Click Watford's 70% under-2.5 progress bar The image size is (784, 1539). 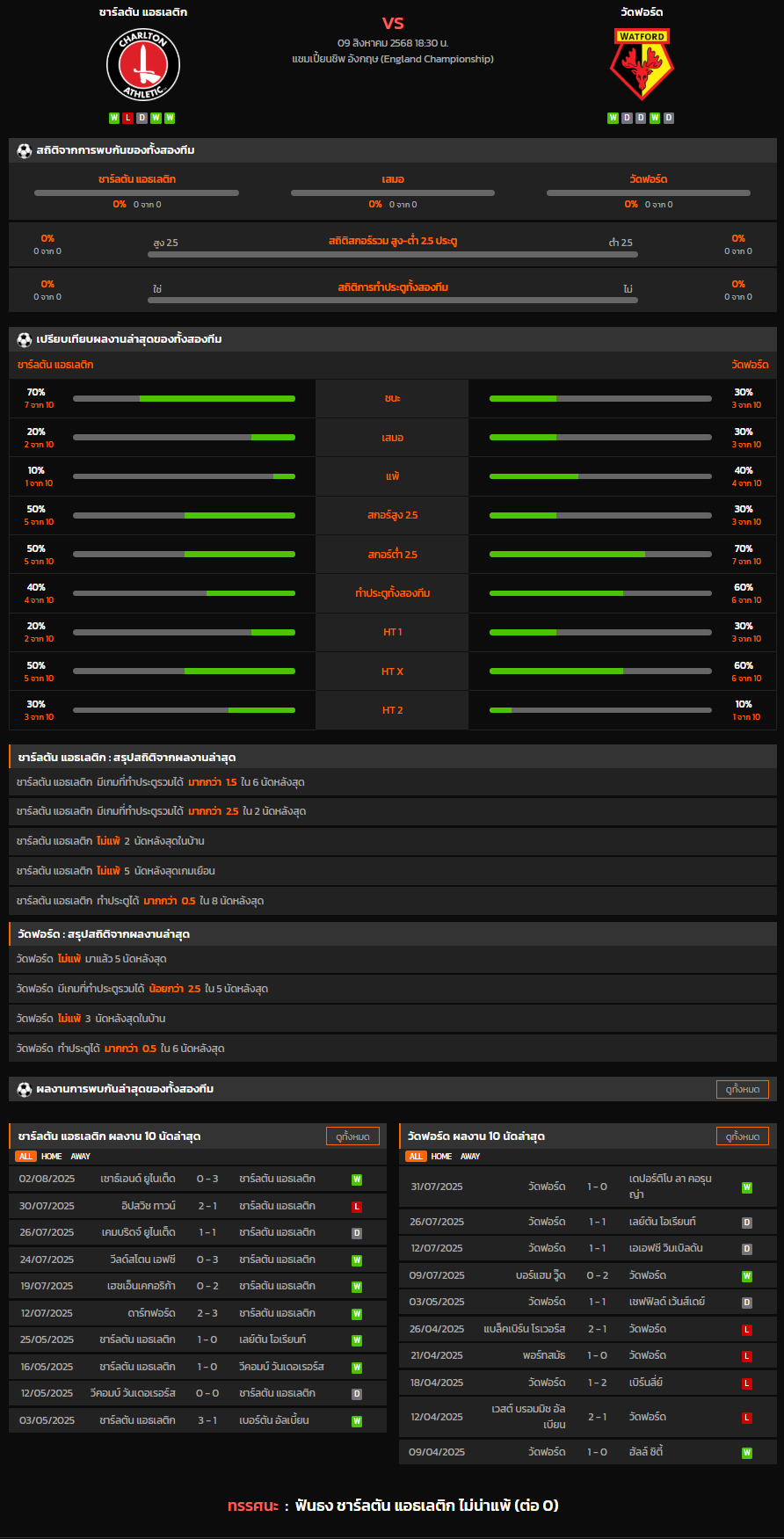[600, 555]
